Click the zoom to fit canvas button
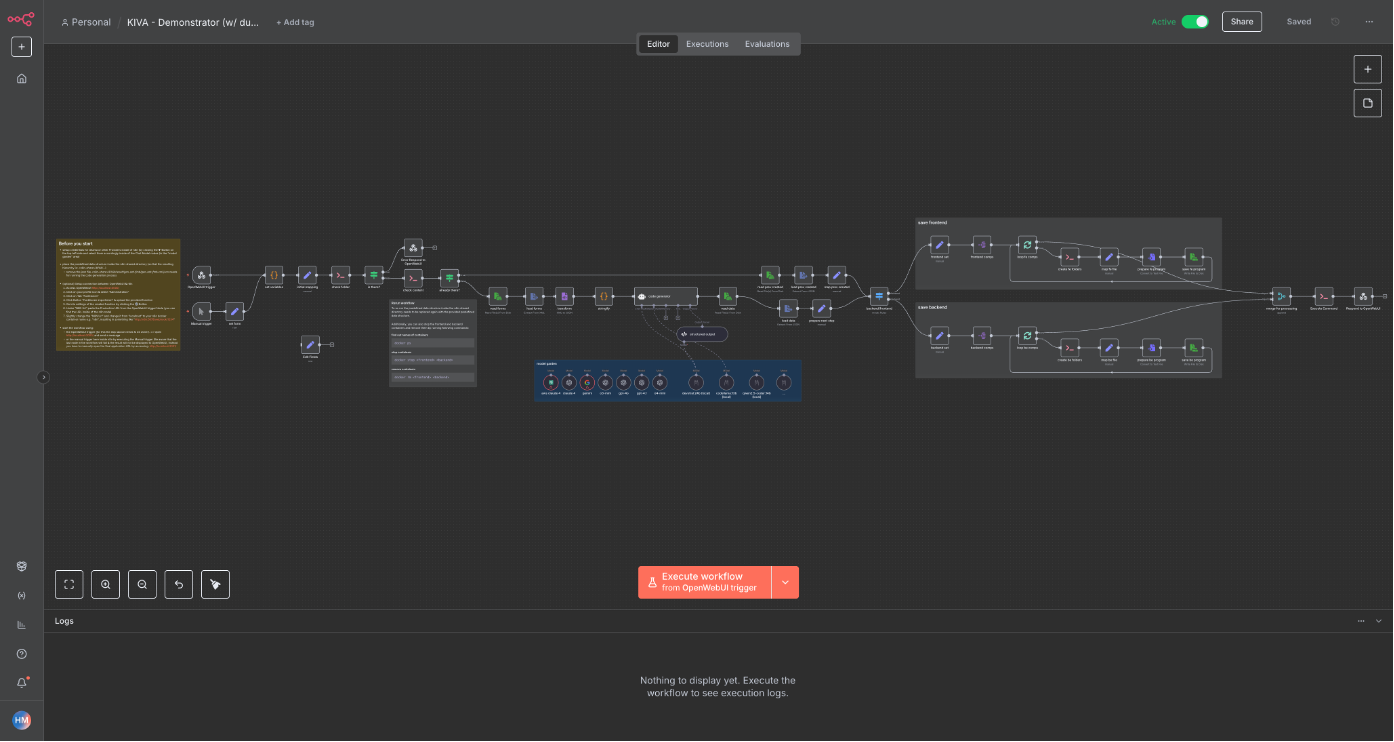Viewport: 1394px width, 742px height. [69, 584]
